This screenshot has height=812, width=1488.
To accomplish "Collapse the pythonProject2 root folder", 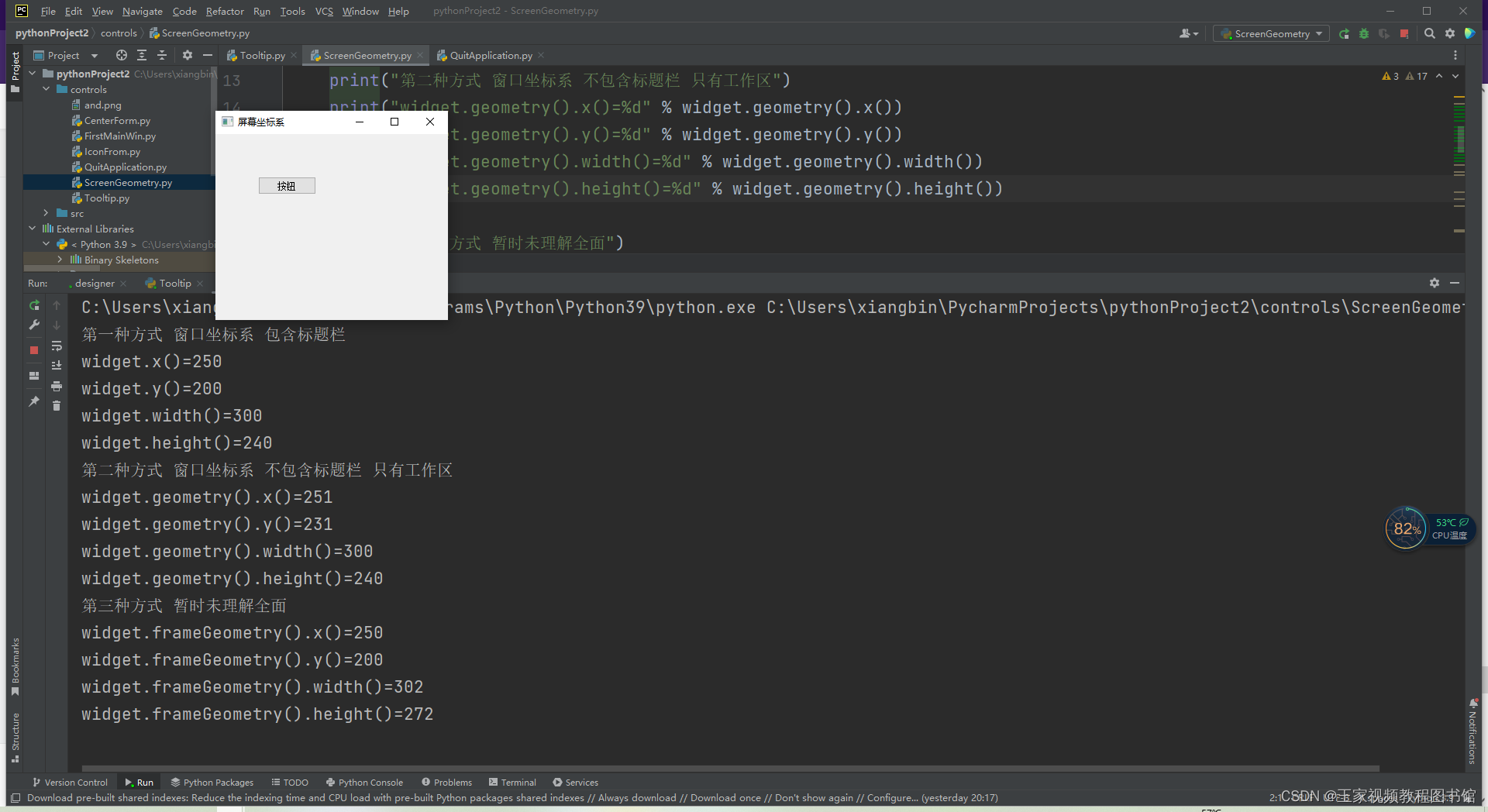I will tap(33, 74).
